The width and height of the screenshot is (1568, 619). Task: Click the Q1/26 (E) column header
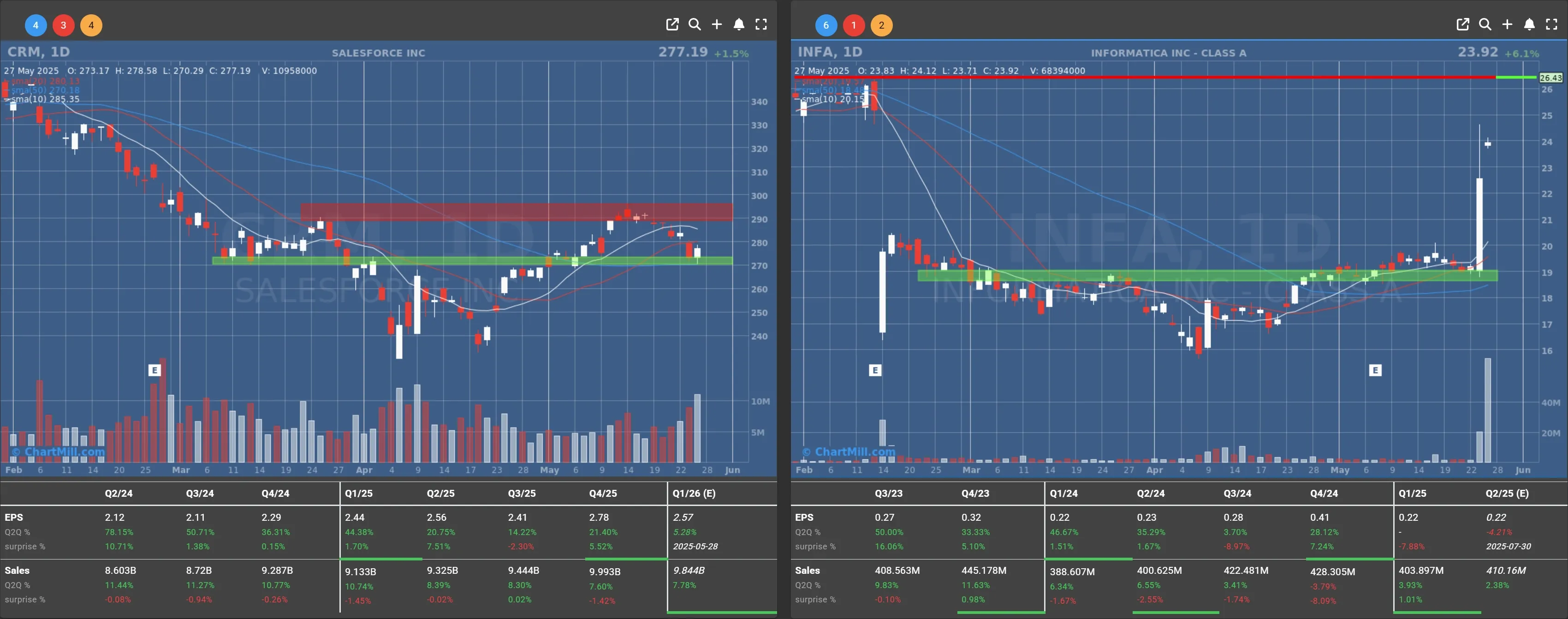tap(694, 493)
